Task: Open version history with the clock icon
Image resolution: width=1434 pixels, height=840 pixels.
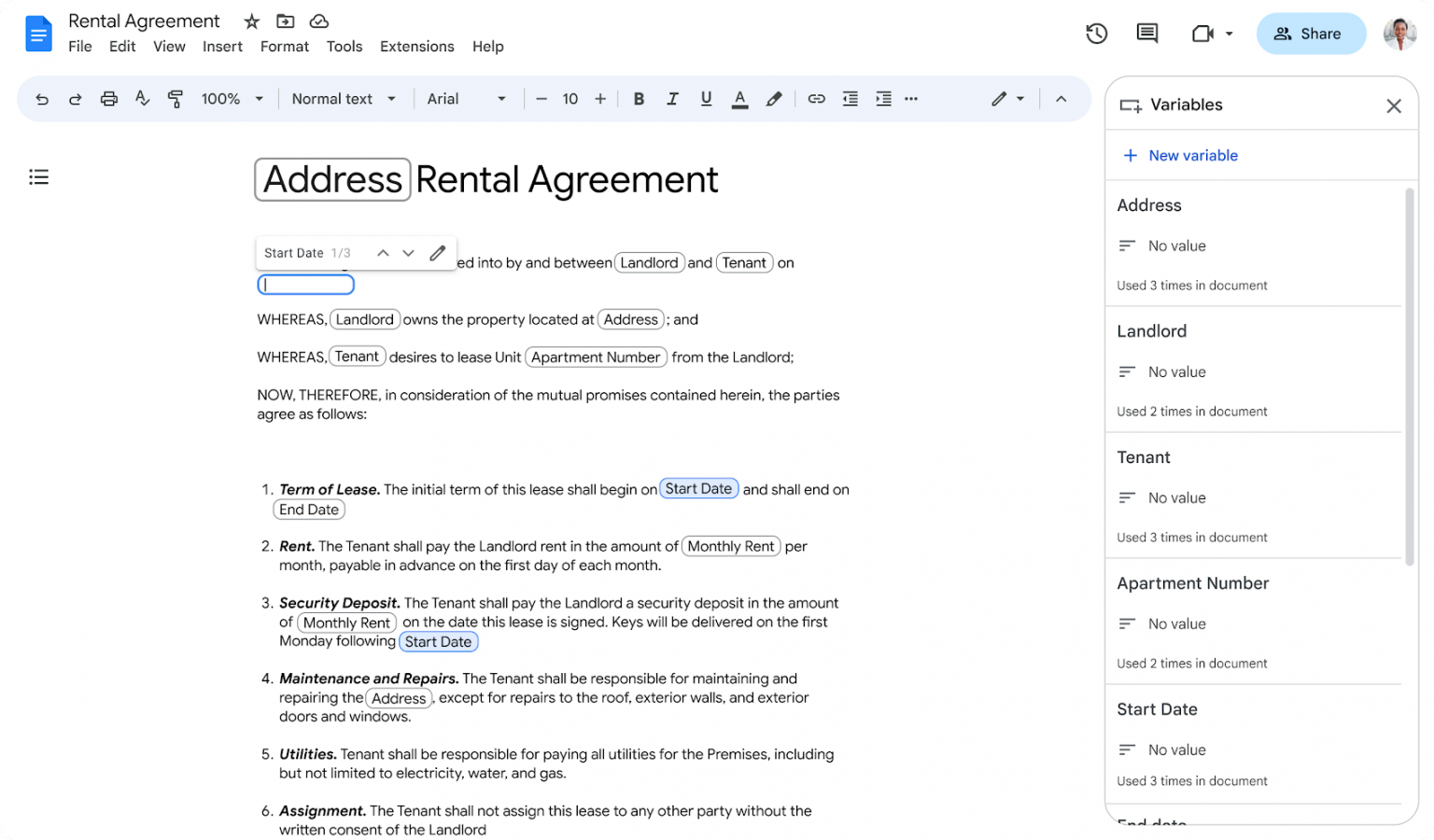Action: pyautogui.click(x=1096, y=33)
